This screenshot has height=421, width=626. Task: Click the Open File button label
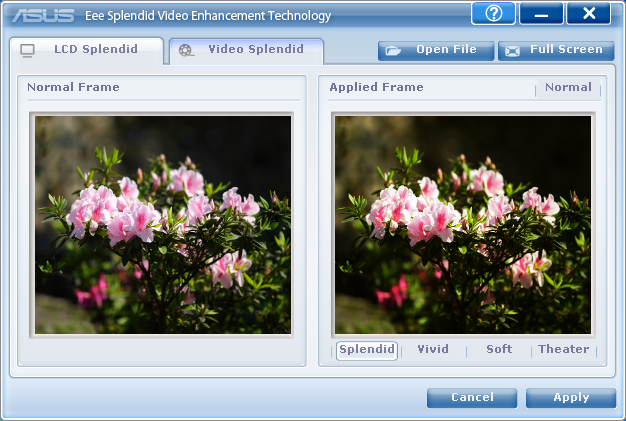446,50
